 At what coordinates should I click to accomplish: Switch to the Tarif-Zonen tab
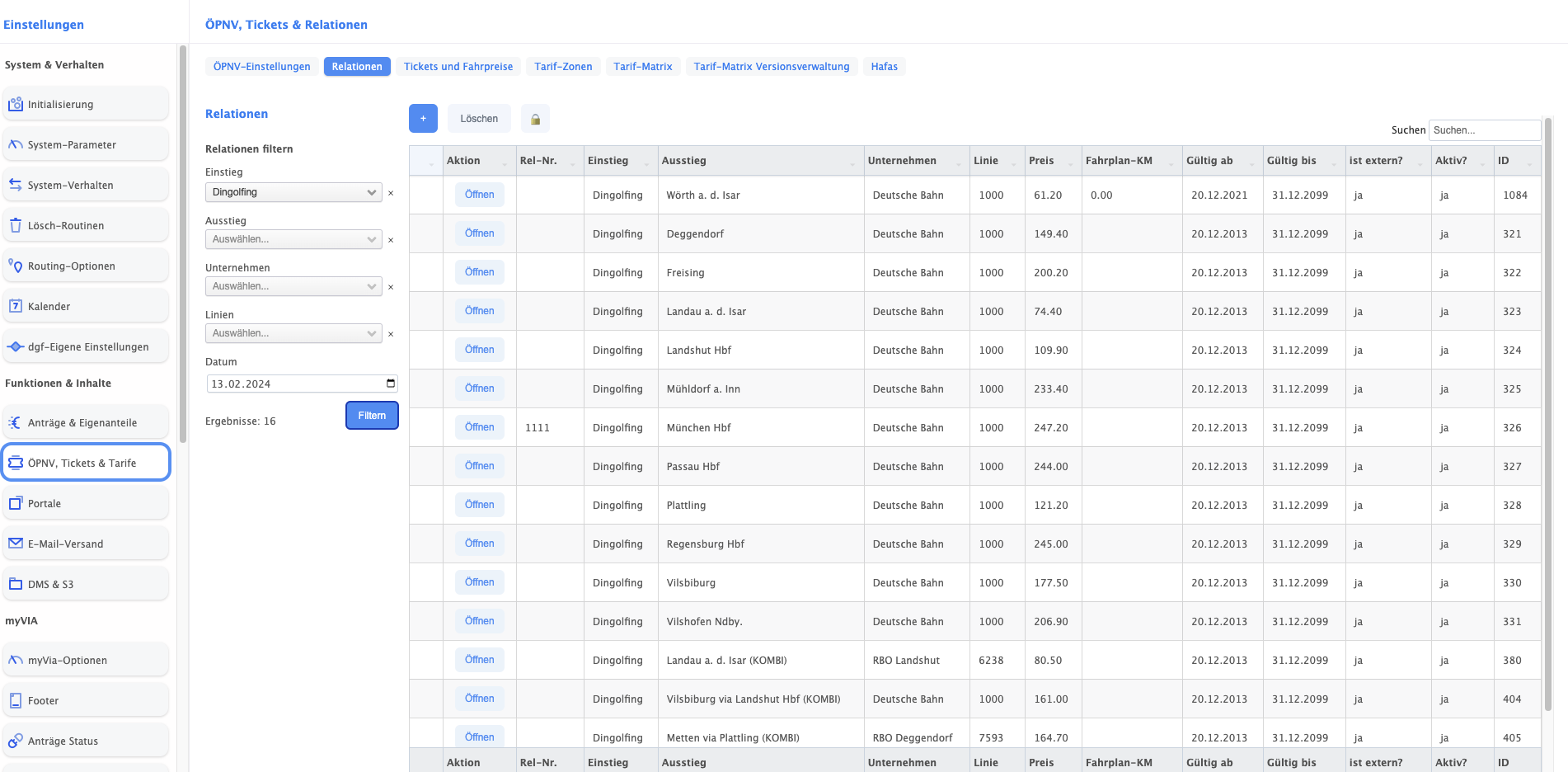pos(563,67)
